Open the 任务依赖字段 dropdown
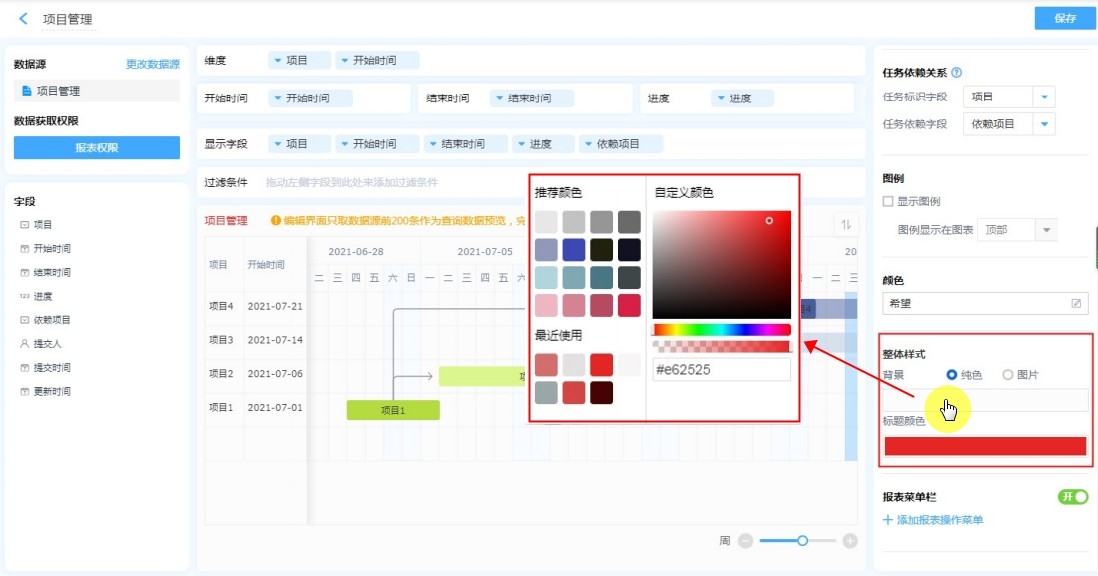1098x576 pixels. pos(1043,124)
